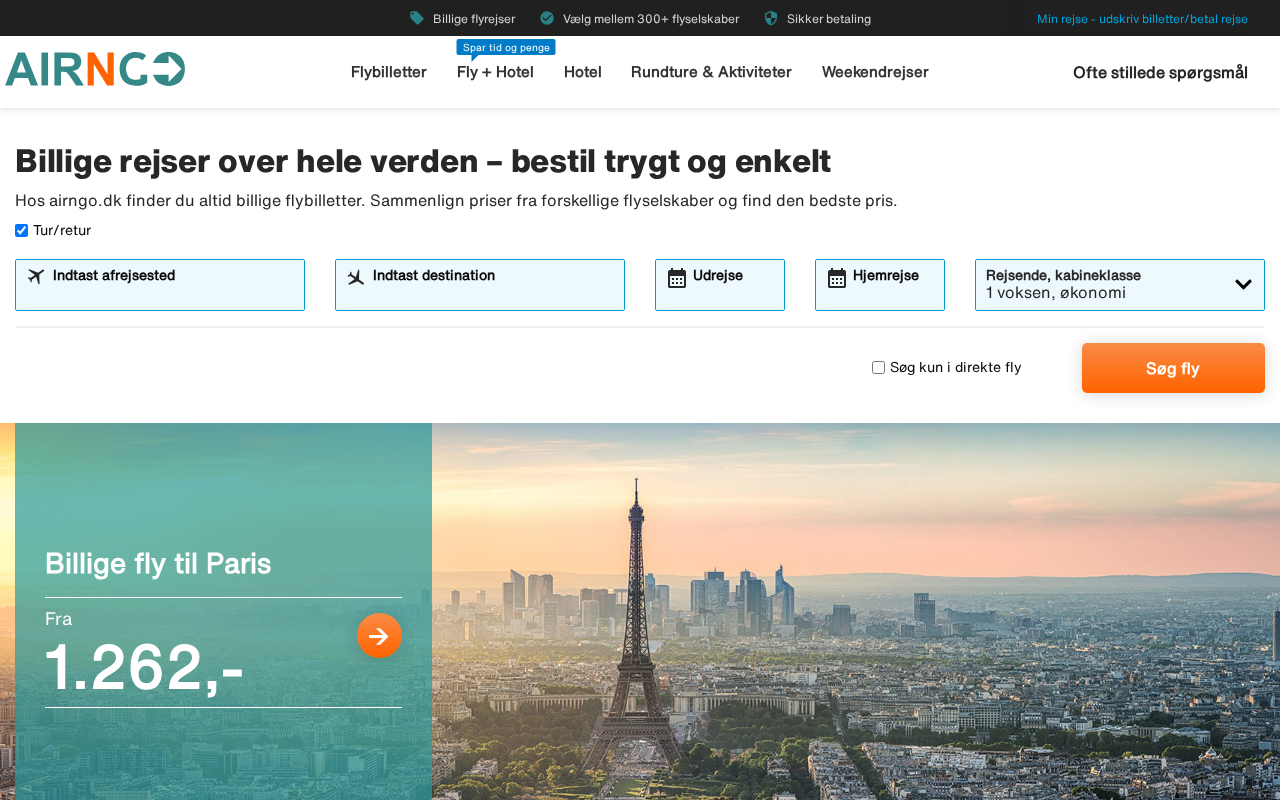Click the orange arrow on Paris card
The width and height of the screenshot is (1280, 800).
pyautogui.click(x=379, y=635)
